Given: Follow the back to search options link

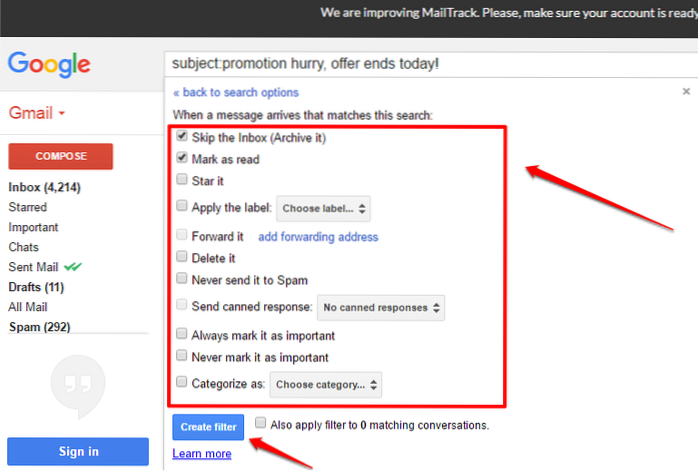Looking at the screenshot, I should pyautogui.click(x=235, y=92).
